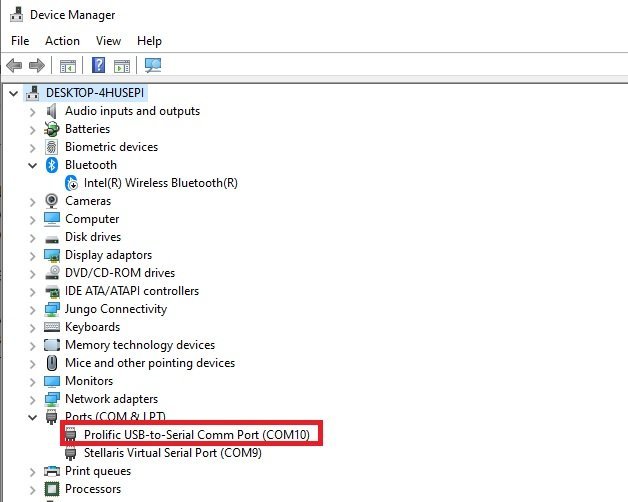Viewport: 628px width, 502px height.
Task: Select the Biometric devices label
Action: 111,147
